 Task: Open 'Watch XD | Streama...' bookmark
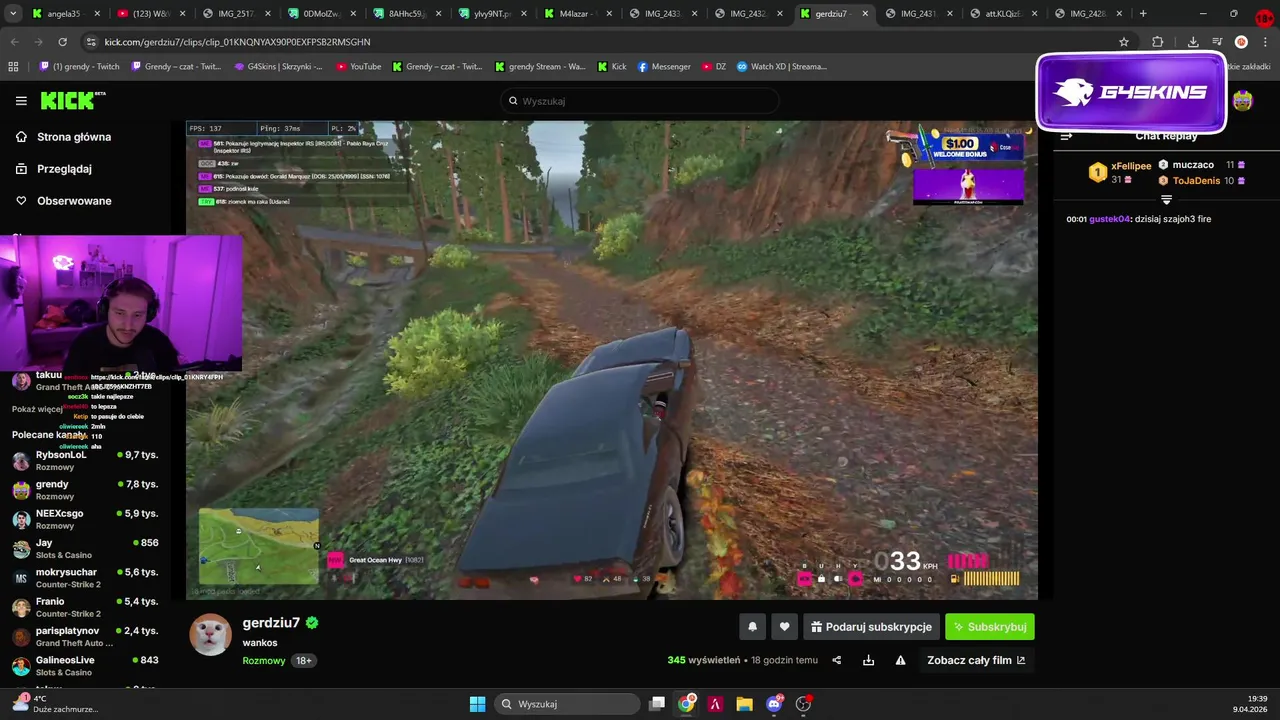pos(782,67)
